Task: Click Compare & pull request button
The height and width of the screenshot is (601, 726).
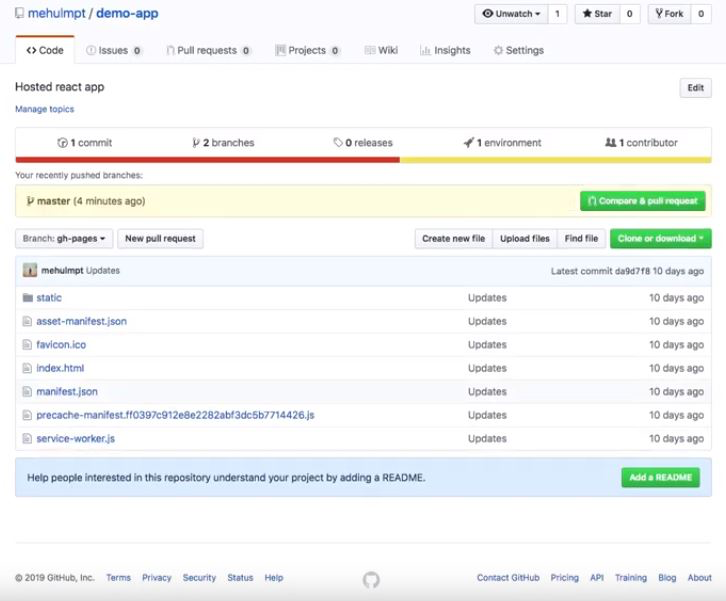Action: 643,201
